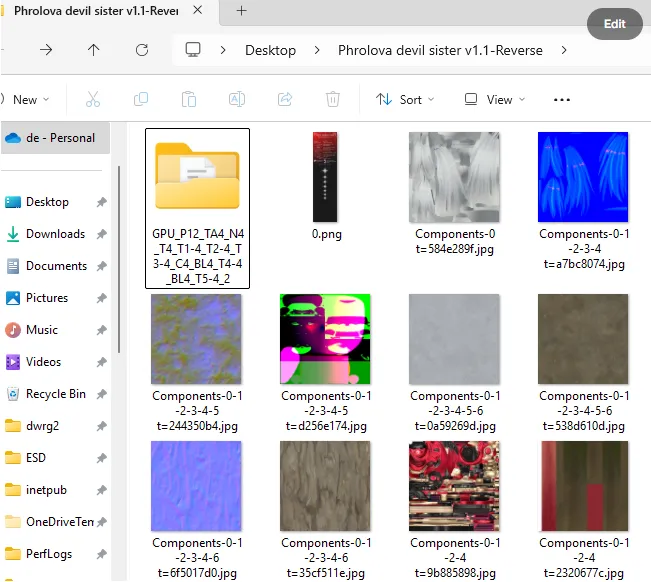Click Desktop in the address breadcrumb
This screenshot has width=651, height=582.
(x=271, y=50)
